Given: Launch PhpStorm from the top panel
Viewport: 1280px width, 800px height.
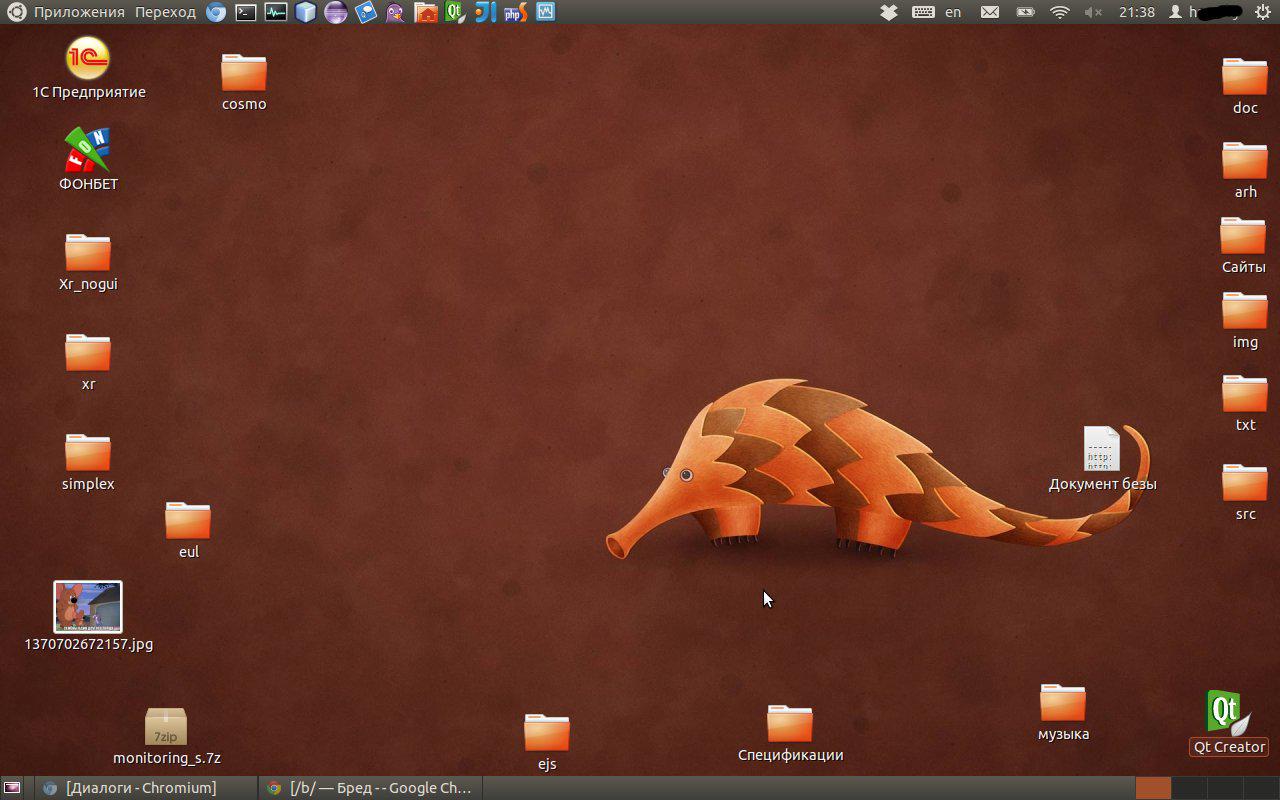Looking at the screenshot, I should coord(515,12).
